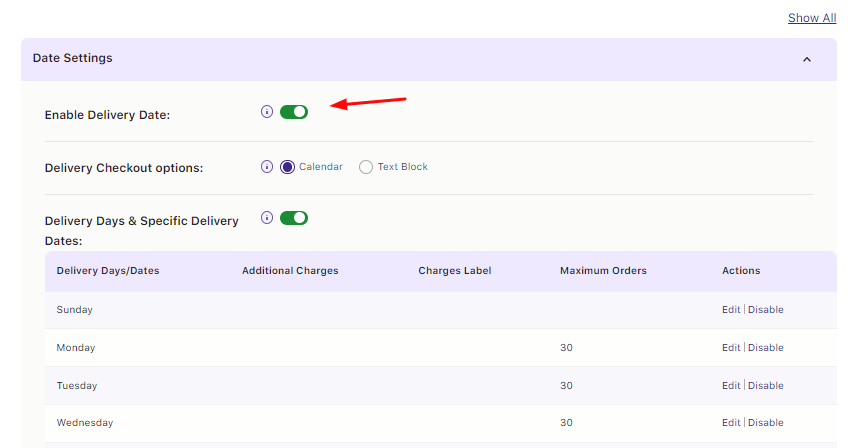Toggle the Enable Delivery Date switch
The width and height of the screenshot is (866, 448).
pos(294,112)
